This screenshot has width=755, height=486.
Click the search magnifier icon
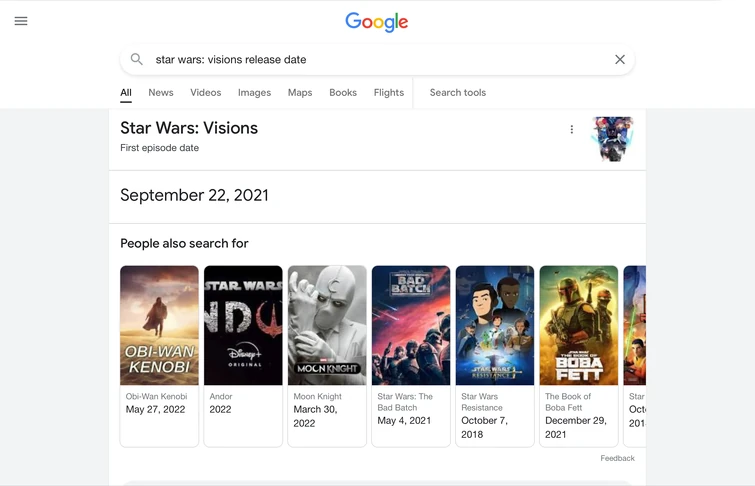pyautogui.click(x=137, y=59)
